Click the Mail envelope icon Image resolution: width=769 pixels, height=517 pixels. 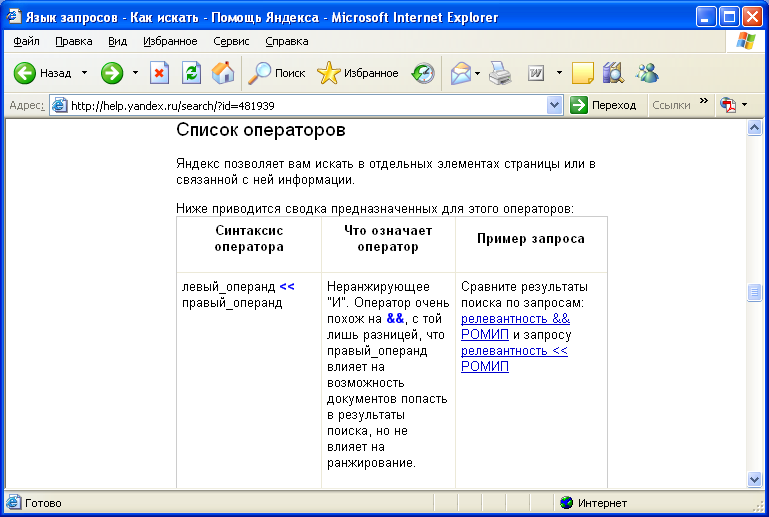click(461, 74)
